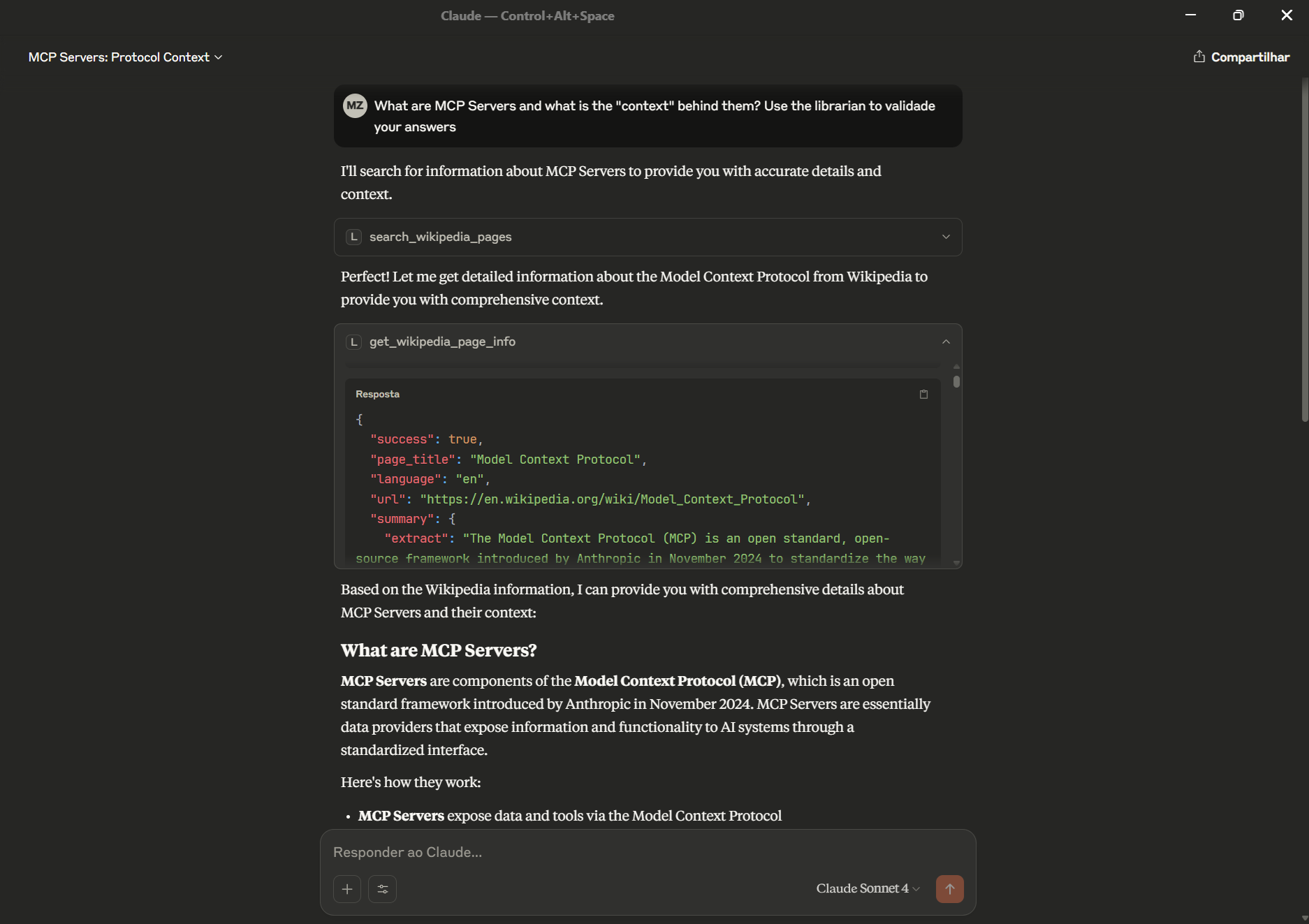Focus the Responder ao Claude input field
The width and height of the screenshot is (1309, 924).
coord(648,852)
